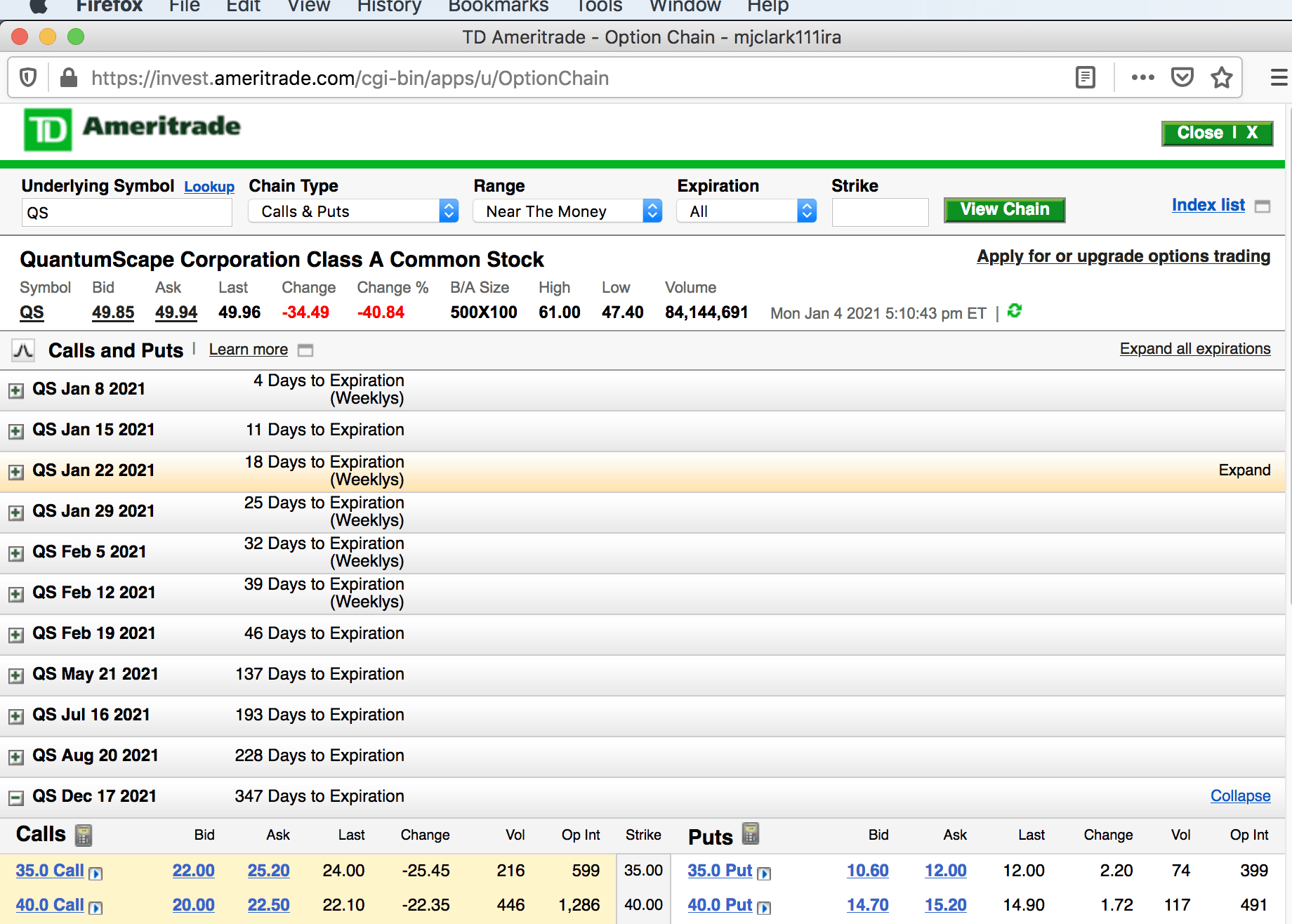The width and height of the screenshot is (1292, 924).
Task: Expand the QS Jan 8 2021 expiration
Action: coord(15,390)
